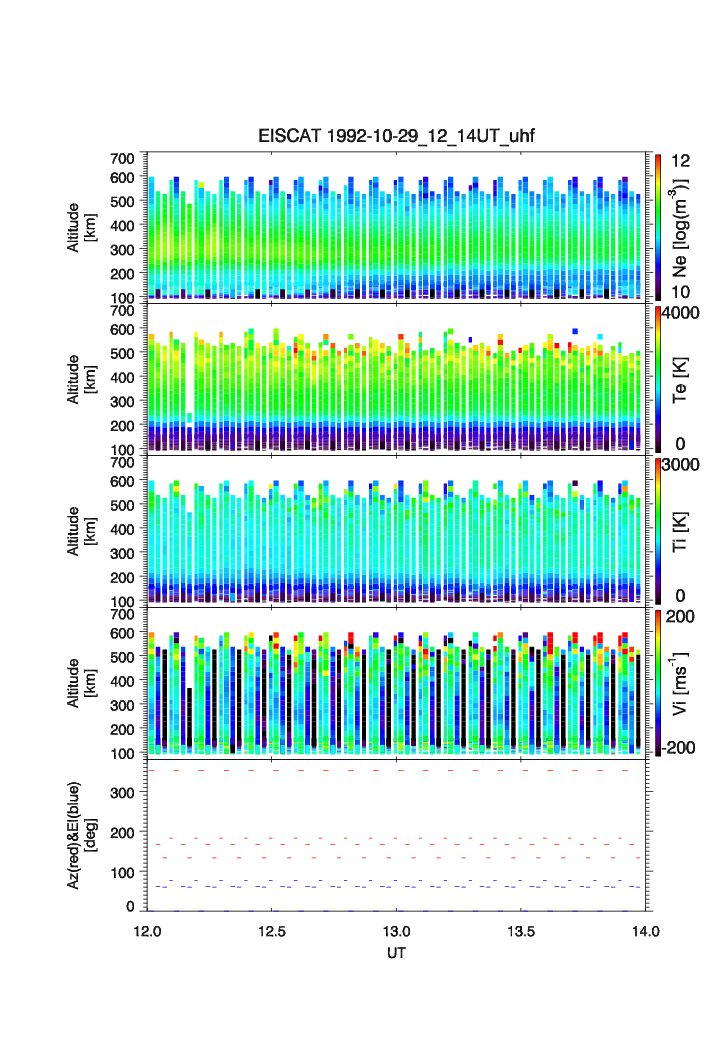The image size is (708, 1063).
Task: Click the 3000 maximum value of Ti colorbar
Action: [681, 464]
